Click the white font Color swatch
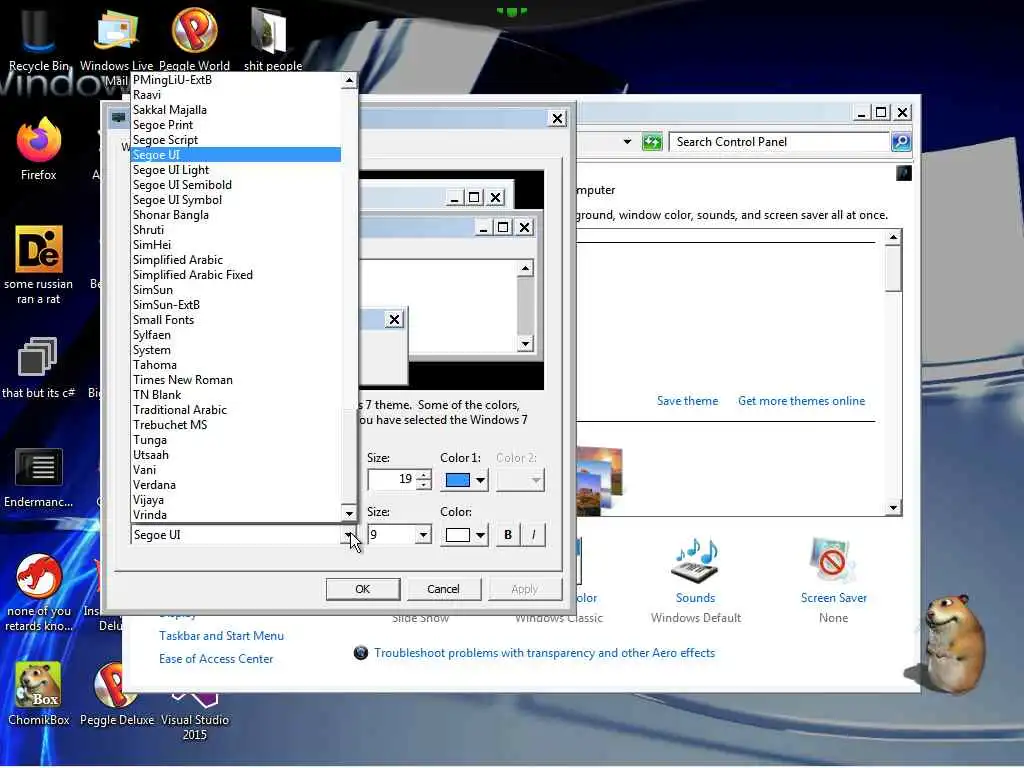This screenshot has width=1024, height=768. pyautogui.click(x=457, y=535)
